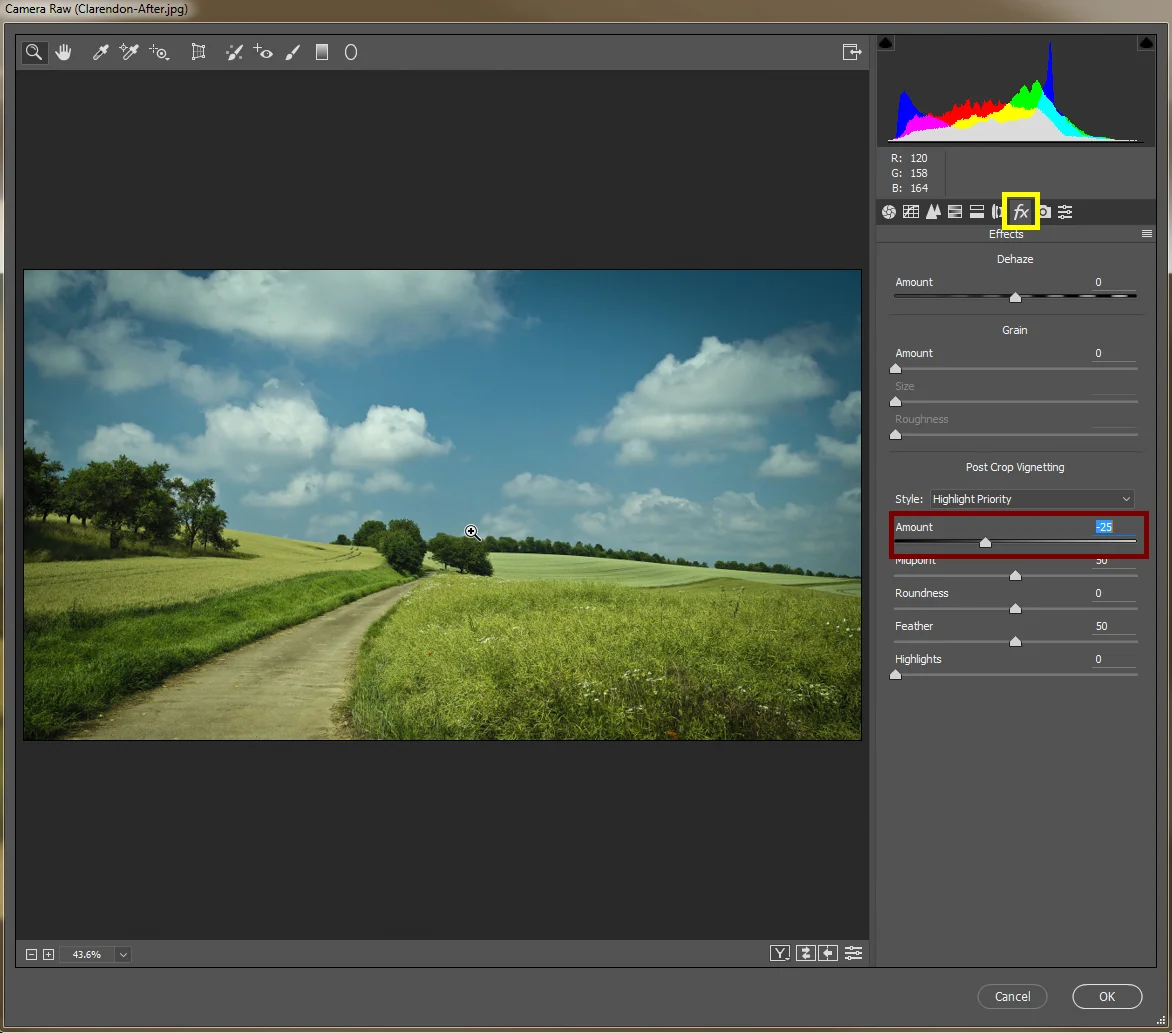Select the Graduated Filter tool

pyautogui.click(x=322, y=52)
